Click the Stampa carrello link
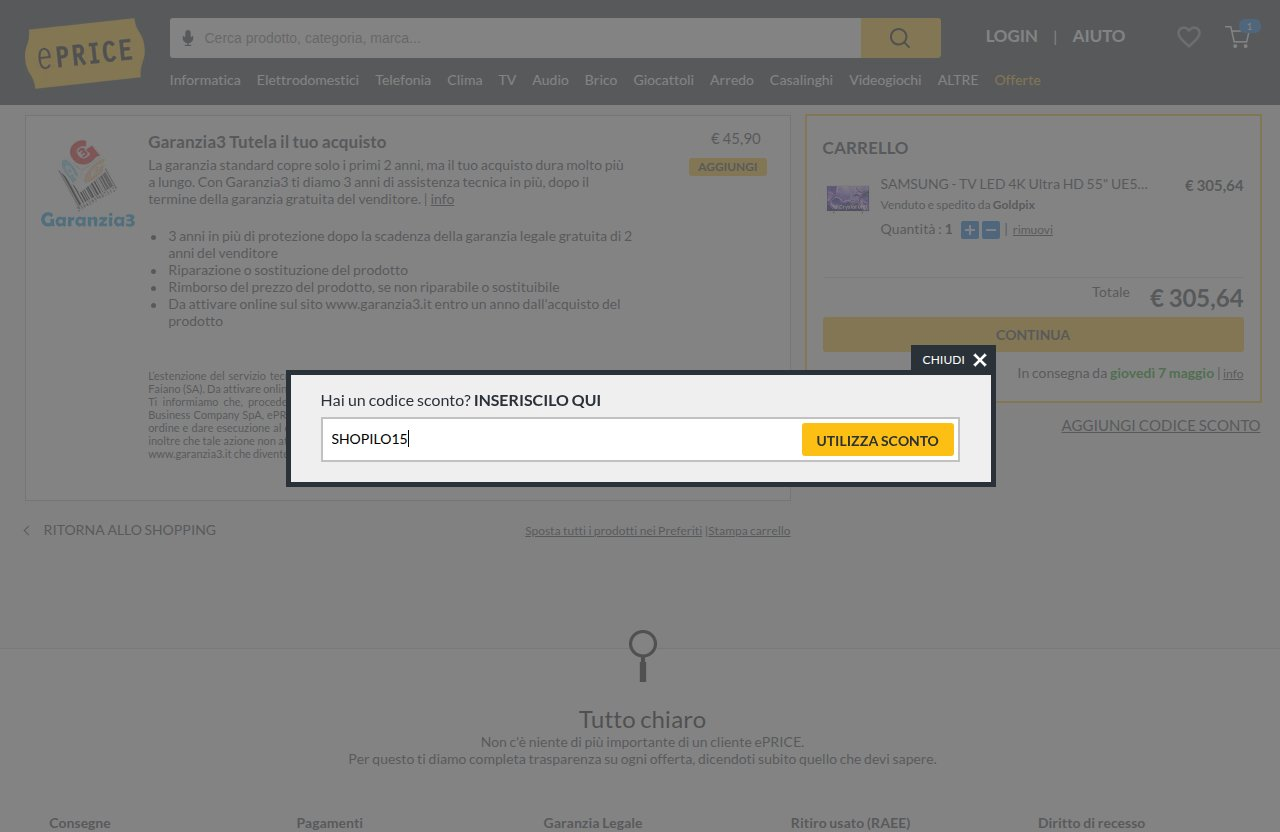This screenshot has height=832, width=1280. tap(749, 531)
